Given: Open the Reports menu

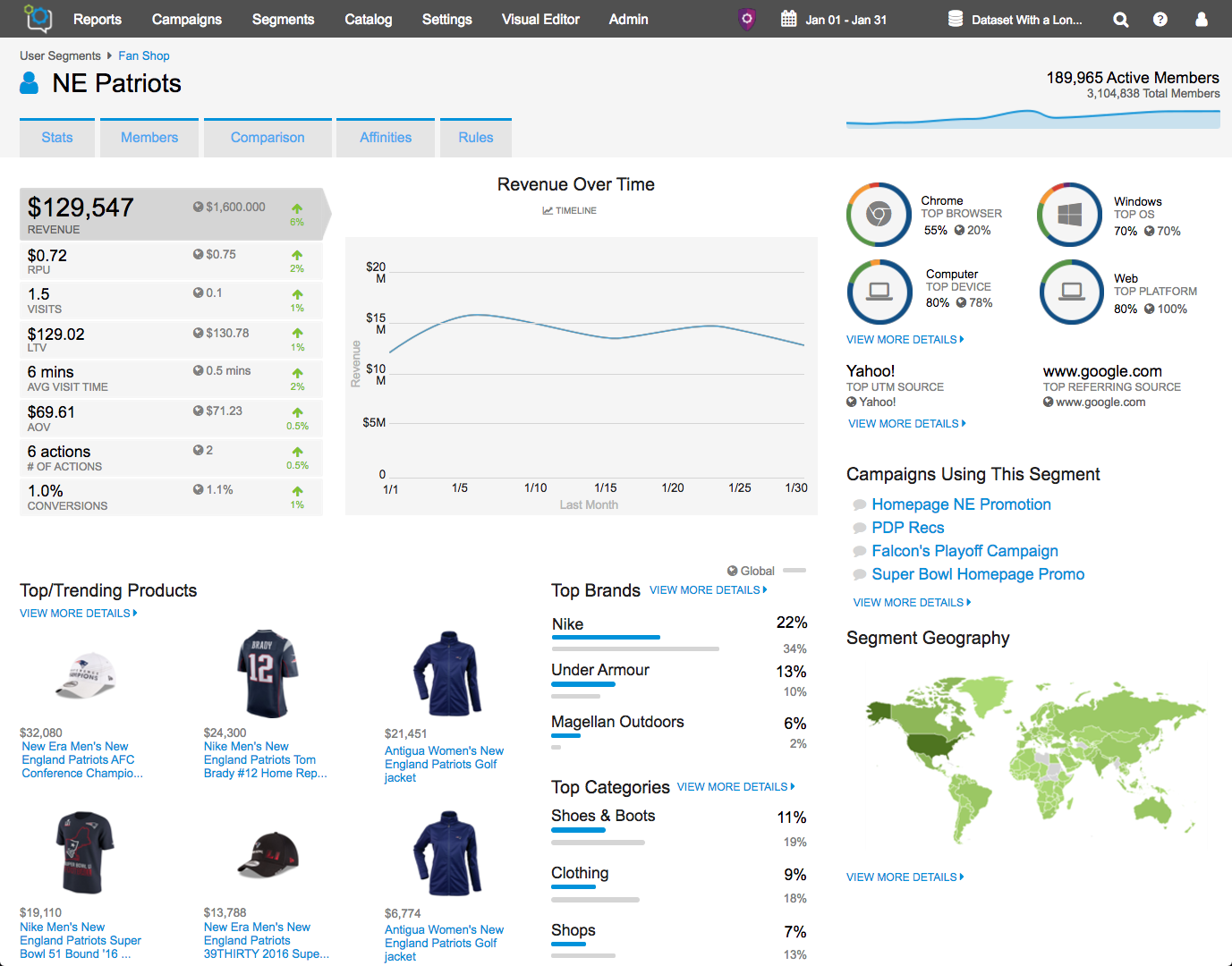Looking at the screenshot, I should point(98,19).
